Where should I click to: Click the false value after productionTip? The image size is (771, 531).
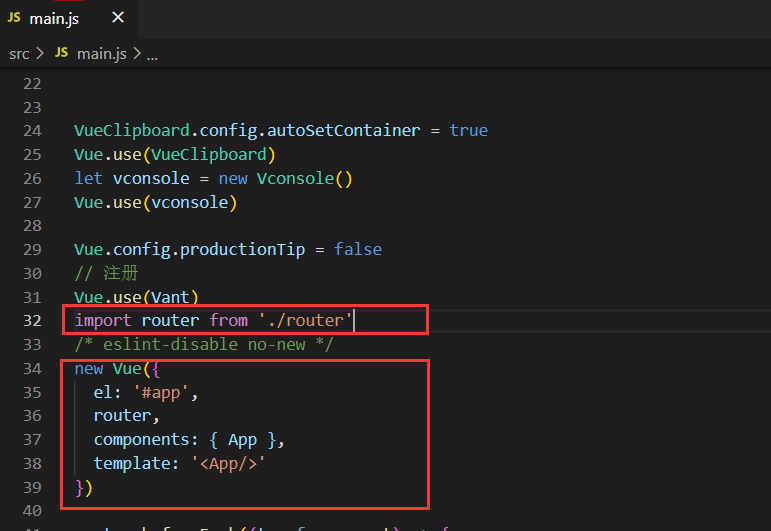[358, 249]
